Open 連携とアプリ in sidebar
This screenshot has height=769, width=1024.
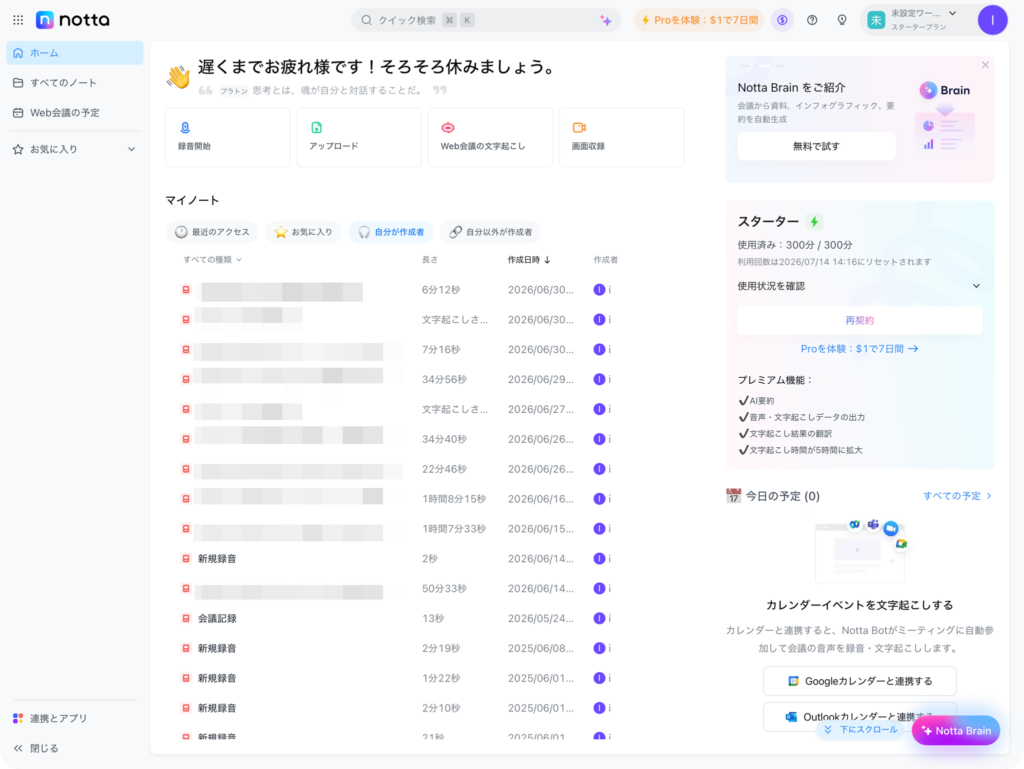[75, 718]
